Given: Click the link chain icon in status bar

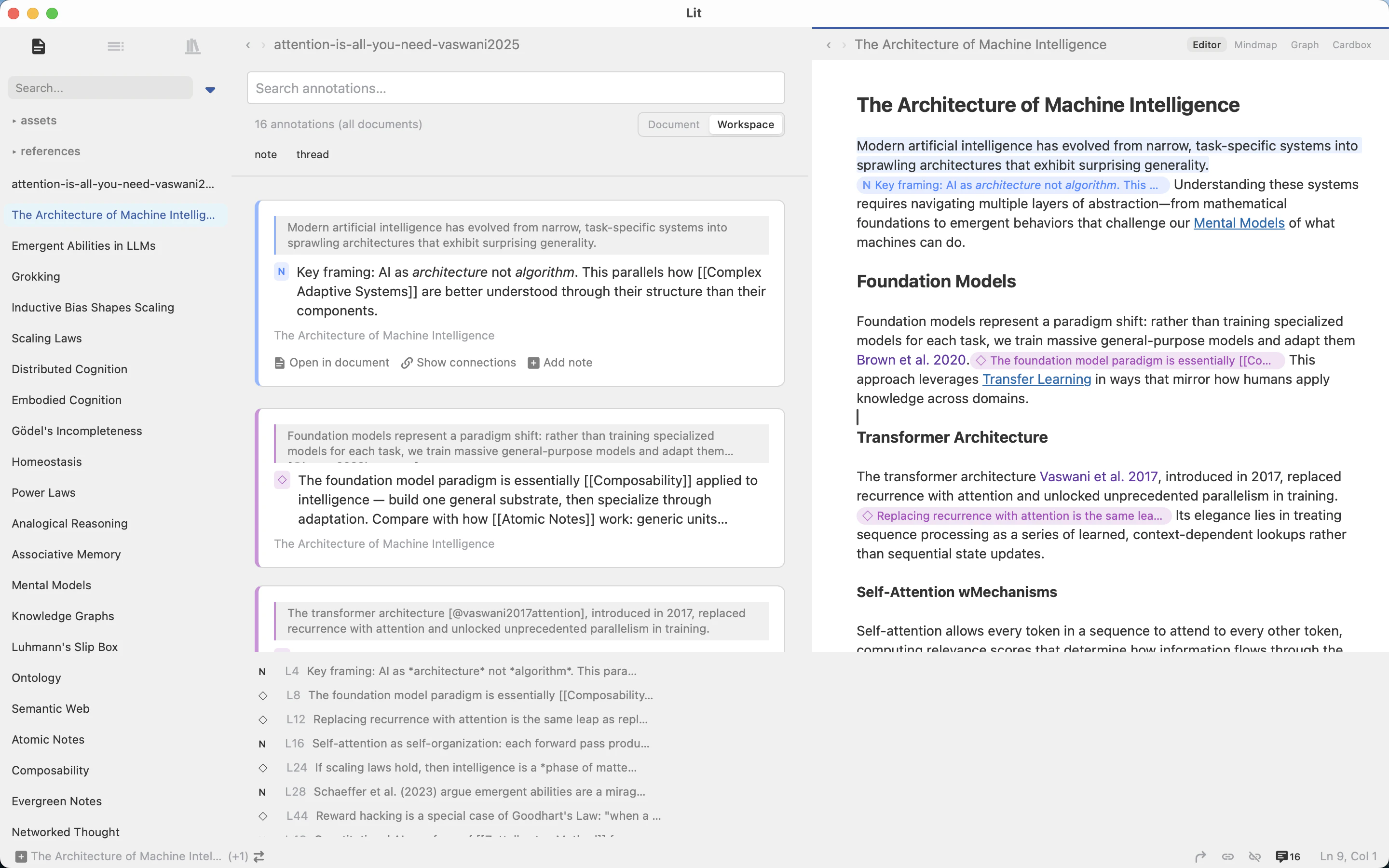Looking at the screenshot, I should pyautogui.click(x=1228, y=856).
